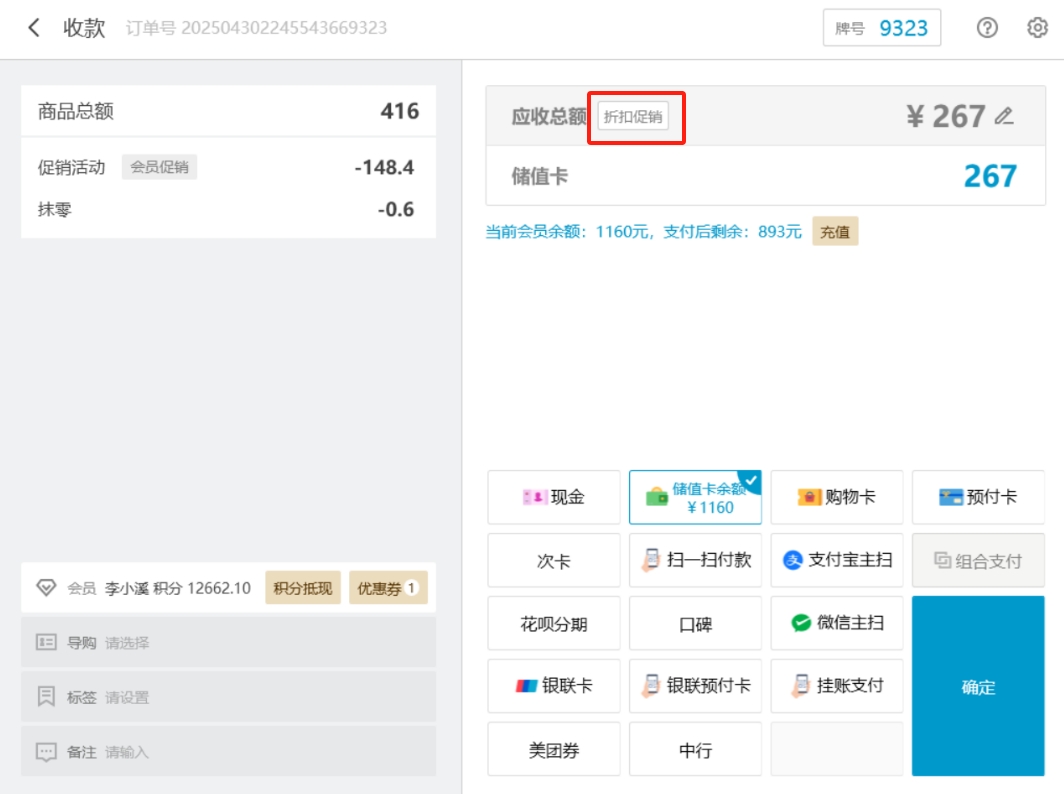Choose 预付卡 payment method
Screen dimensions: 1064x794
pos(978,497)
